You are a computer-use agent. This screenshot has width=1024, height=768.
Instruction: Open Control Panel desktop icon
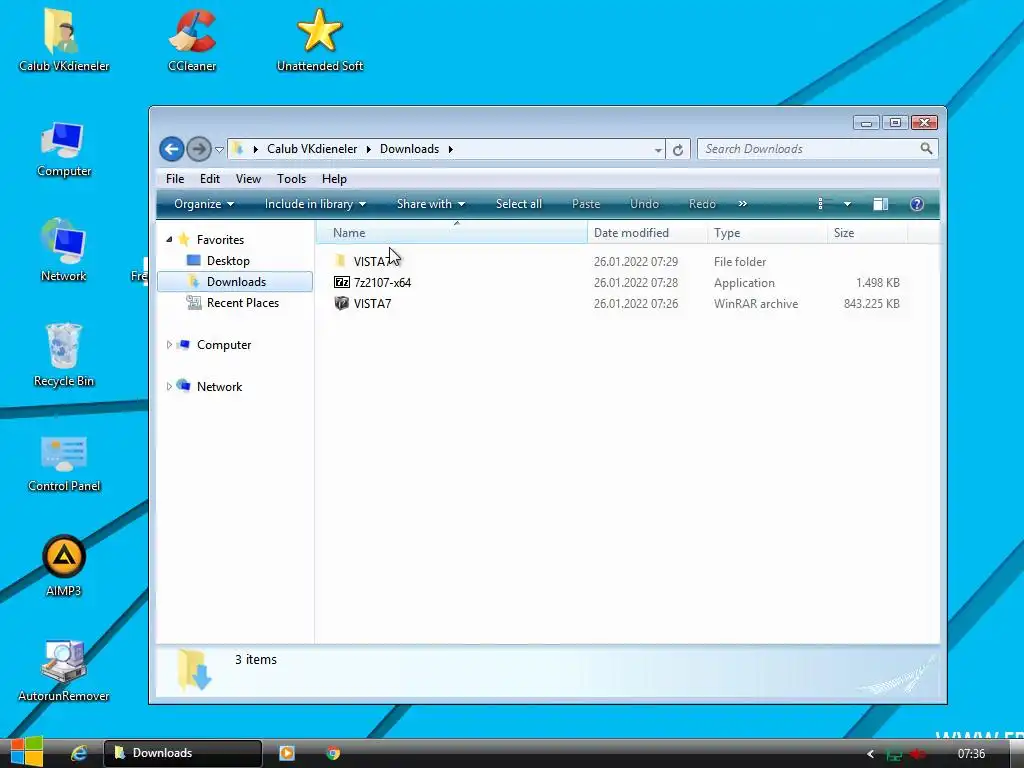63,462
